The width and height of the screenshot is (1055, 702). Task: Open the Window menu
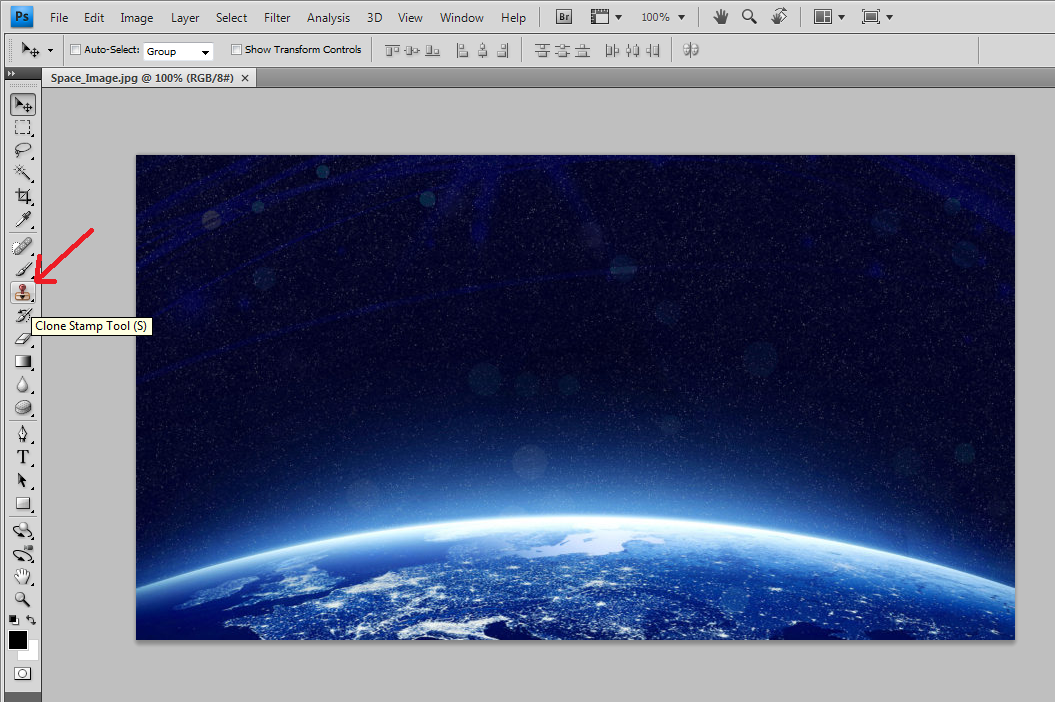coord(462,17)
